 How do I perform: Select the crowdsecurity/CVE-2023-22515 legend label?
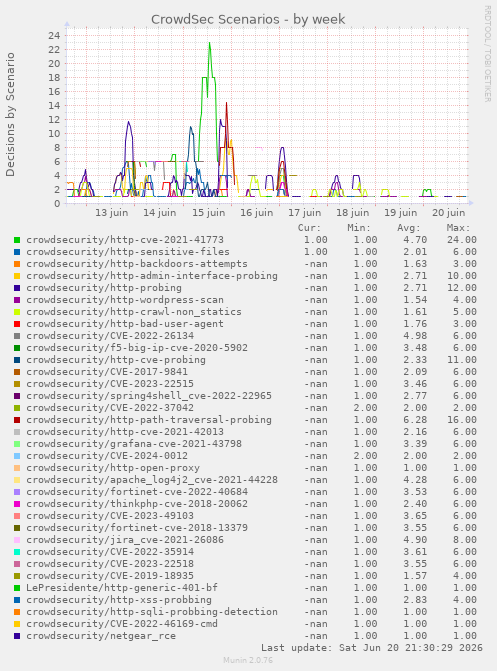pos(110,383)
